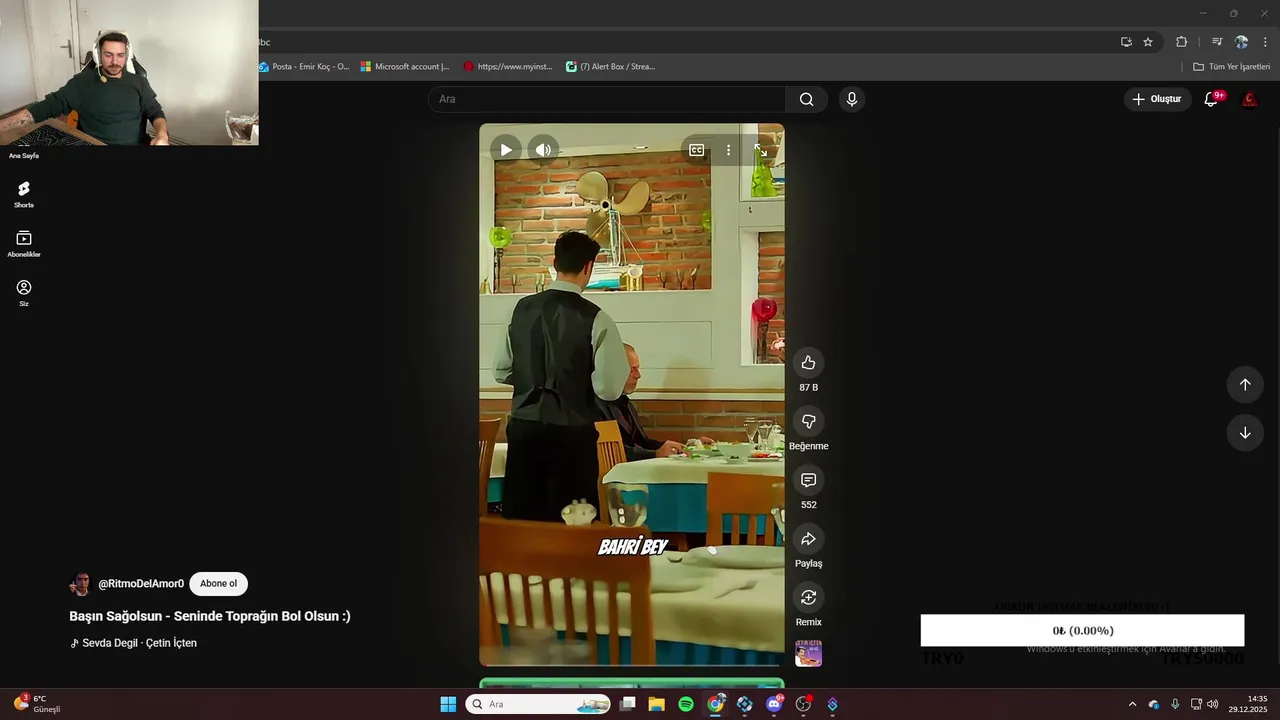Open the Microsoft account bookmark
1280x720 pixels.
click(405, 67)
